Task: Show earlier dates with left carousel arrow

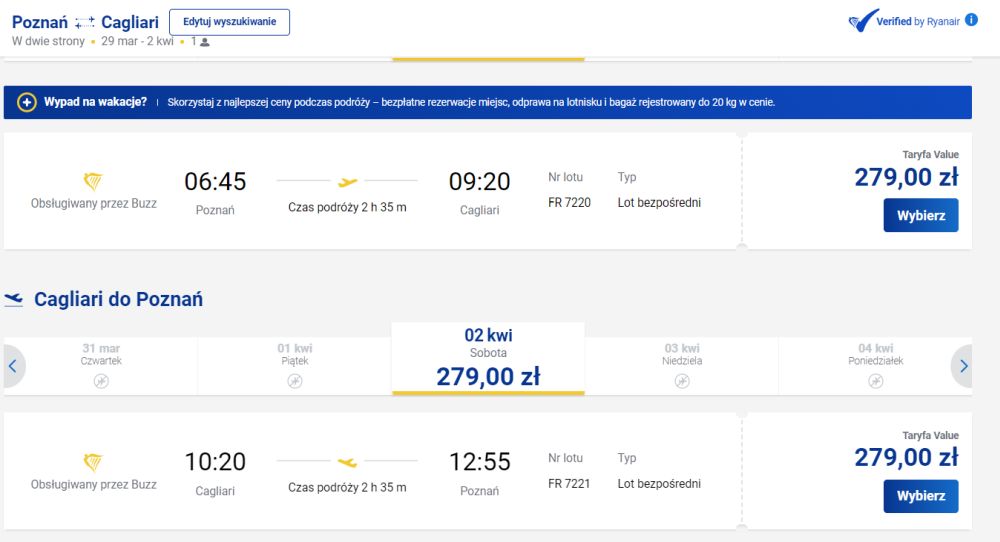Action: 13,366
